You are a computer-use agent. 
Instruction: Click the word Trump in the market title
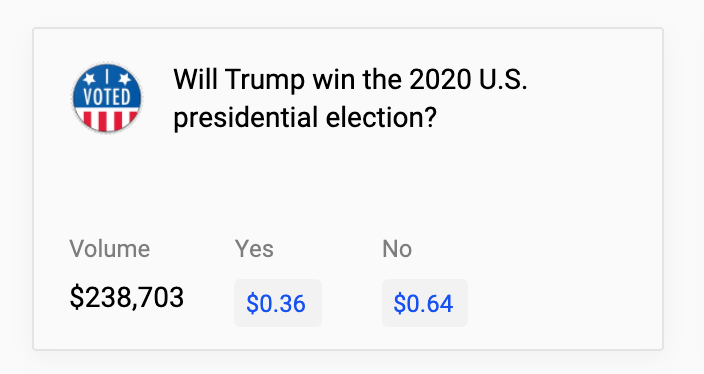pyautogui.click(x=265, y=79)
